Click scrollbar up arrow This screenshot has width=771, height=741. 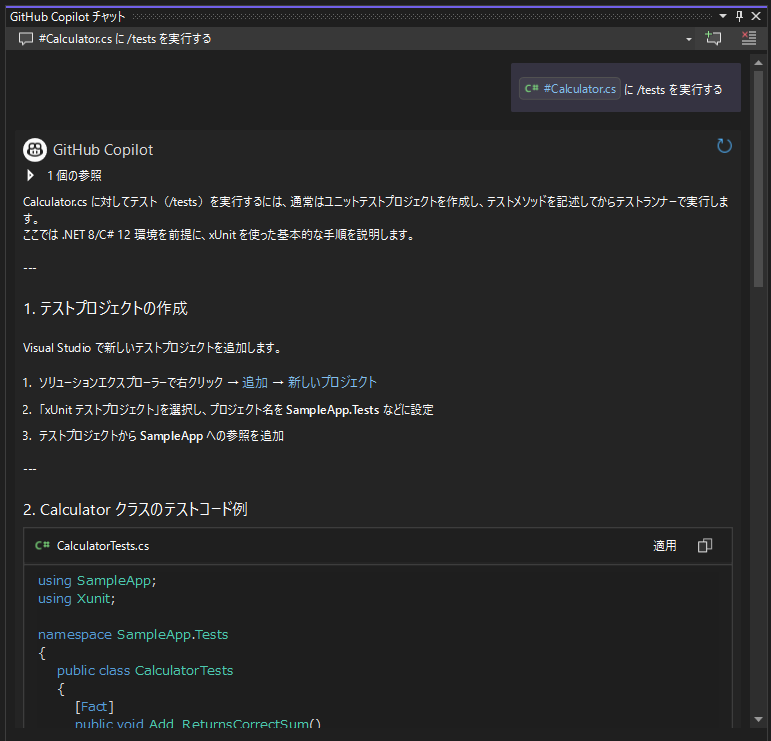click(758, 62)
